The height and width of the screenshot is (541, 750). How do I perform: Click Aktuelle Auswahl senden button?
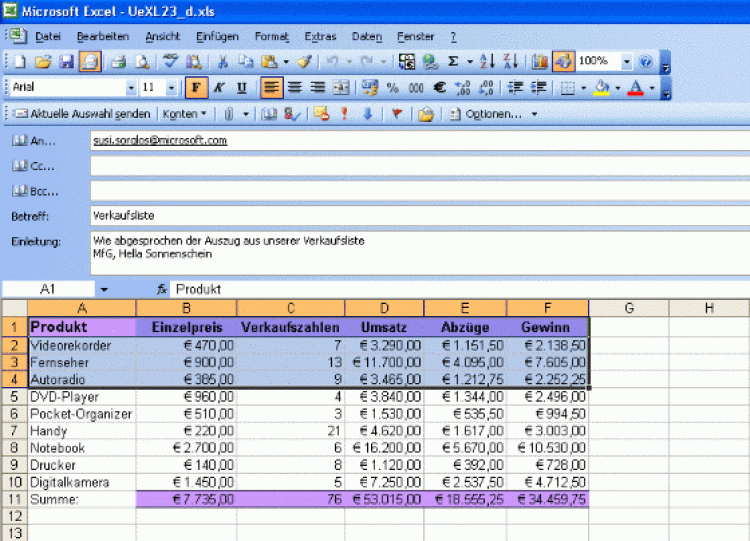(82, 114)
